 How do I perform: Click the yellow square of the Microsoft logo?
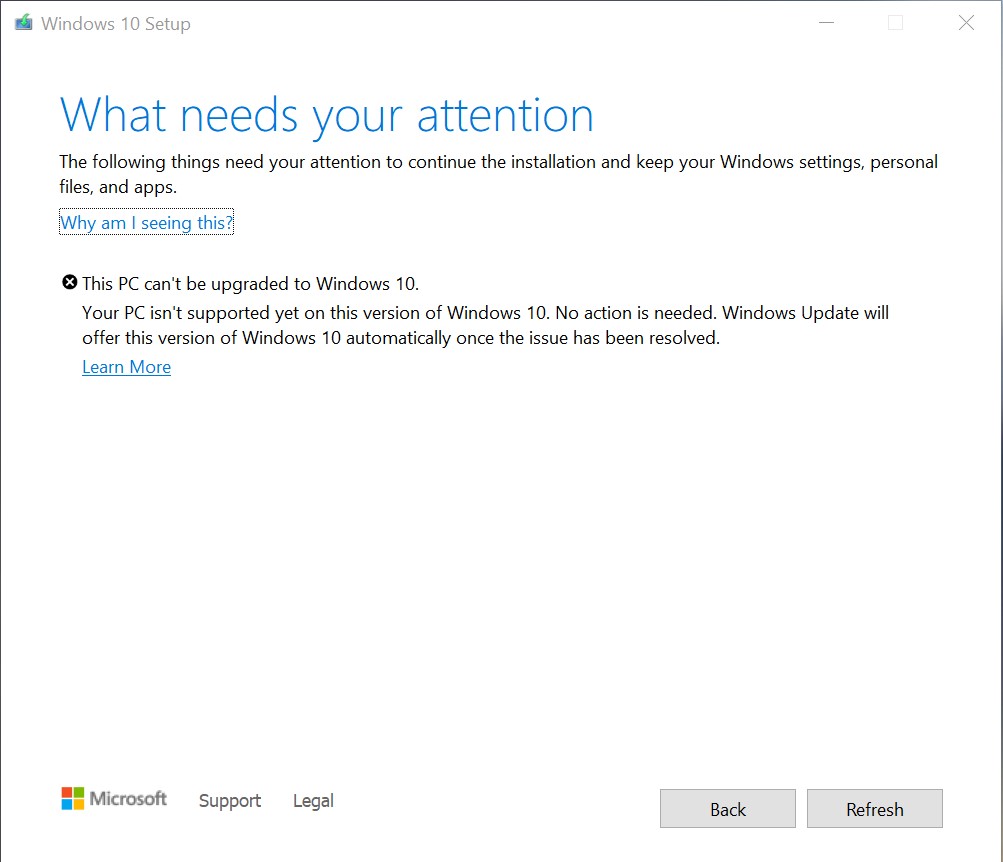point(78,805)
